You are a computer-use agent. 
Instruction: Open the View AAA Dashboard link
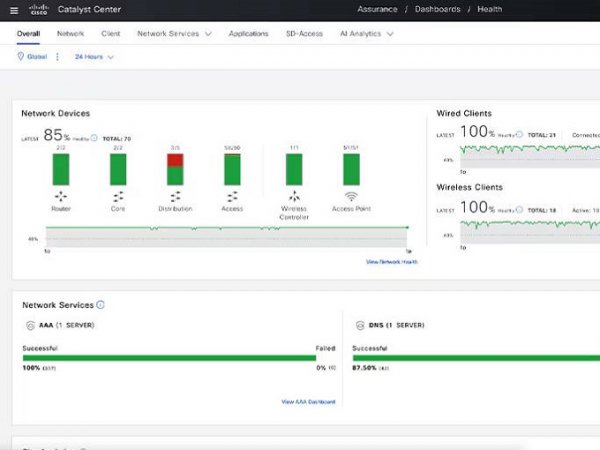(308, 402)
